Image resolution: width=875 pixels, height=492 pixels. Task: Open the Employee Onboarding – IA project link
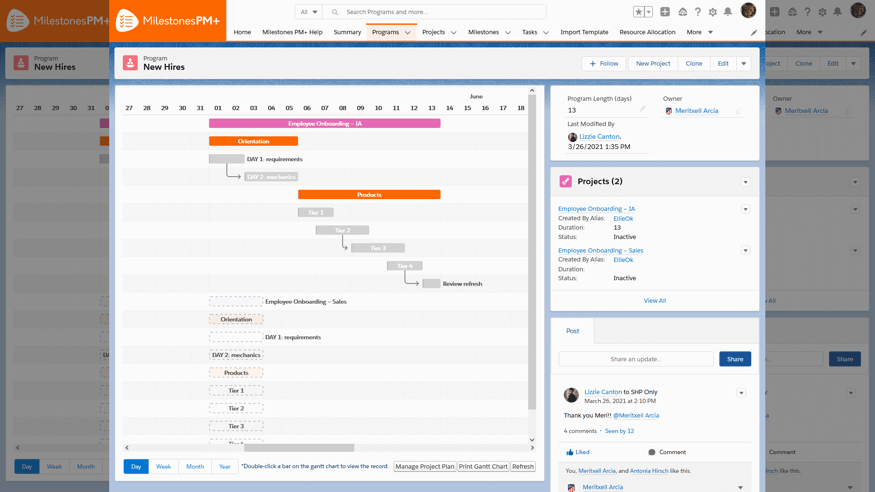click(x=597, y=209)
